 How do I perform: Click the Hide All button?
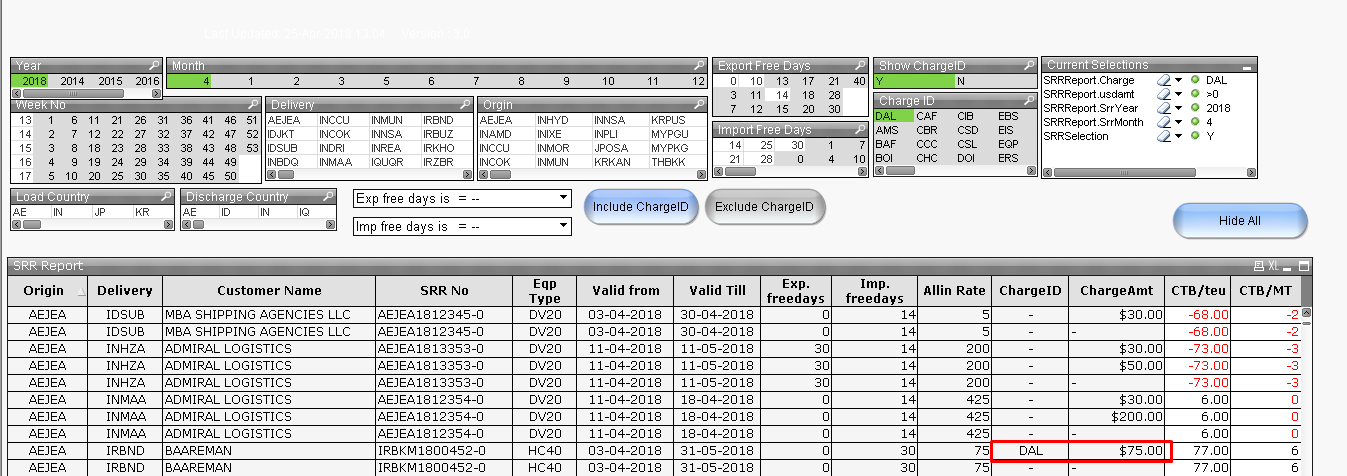tap(1240, 221)
